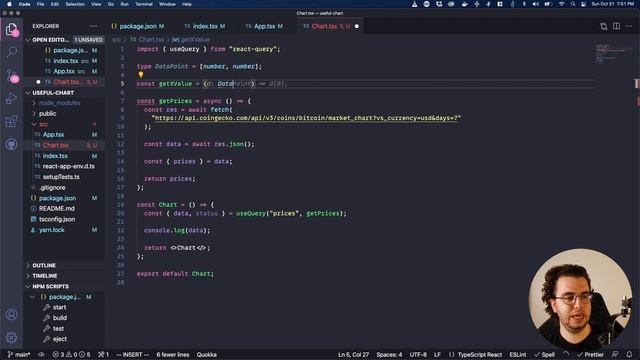Open Explorer more actions ellipsis
The image size is (640, 360).
click(93, 26)
